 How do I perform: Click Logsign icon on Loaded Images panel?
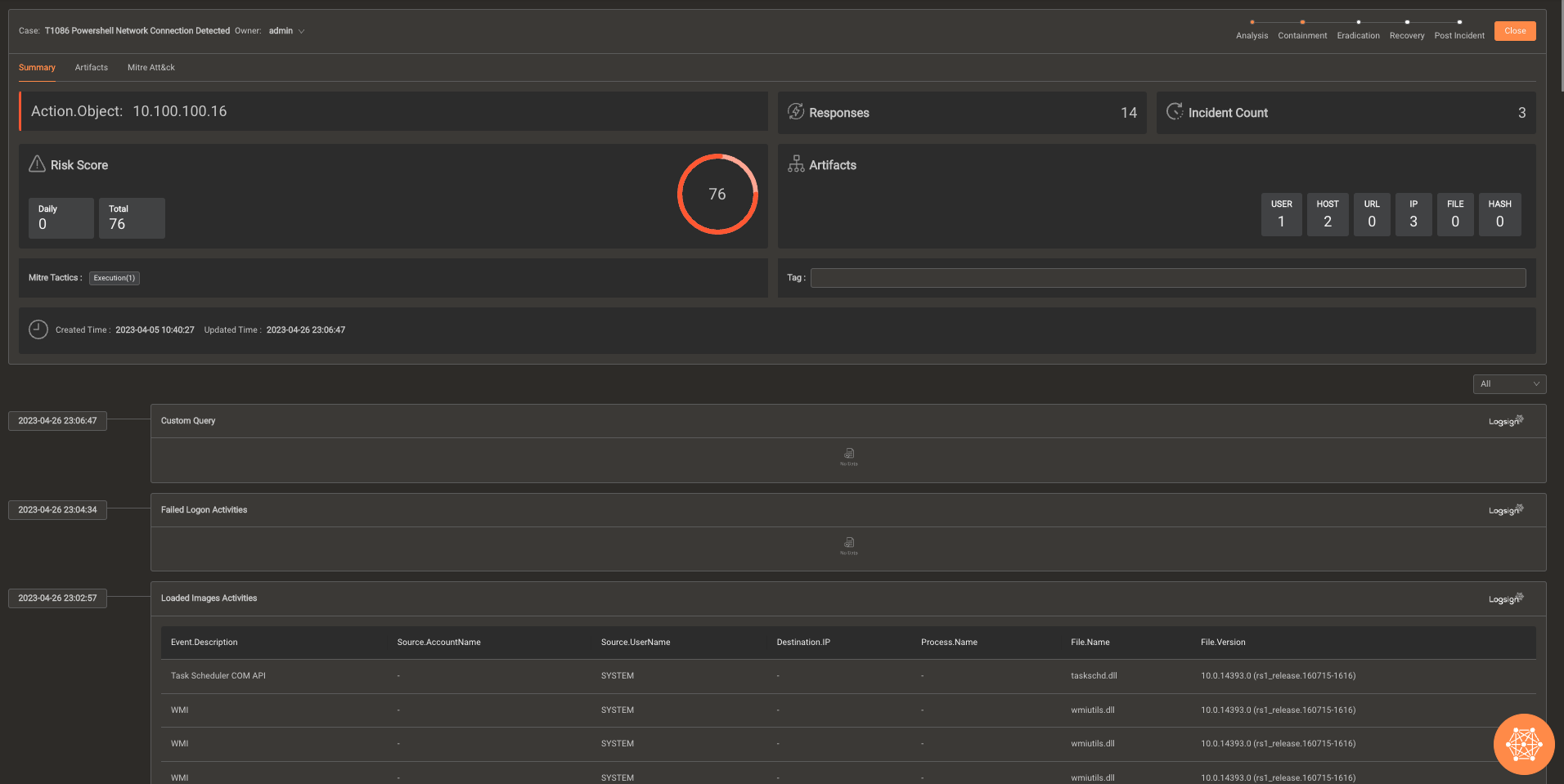point(1506,598)
